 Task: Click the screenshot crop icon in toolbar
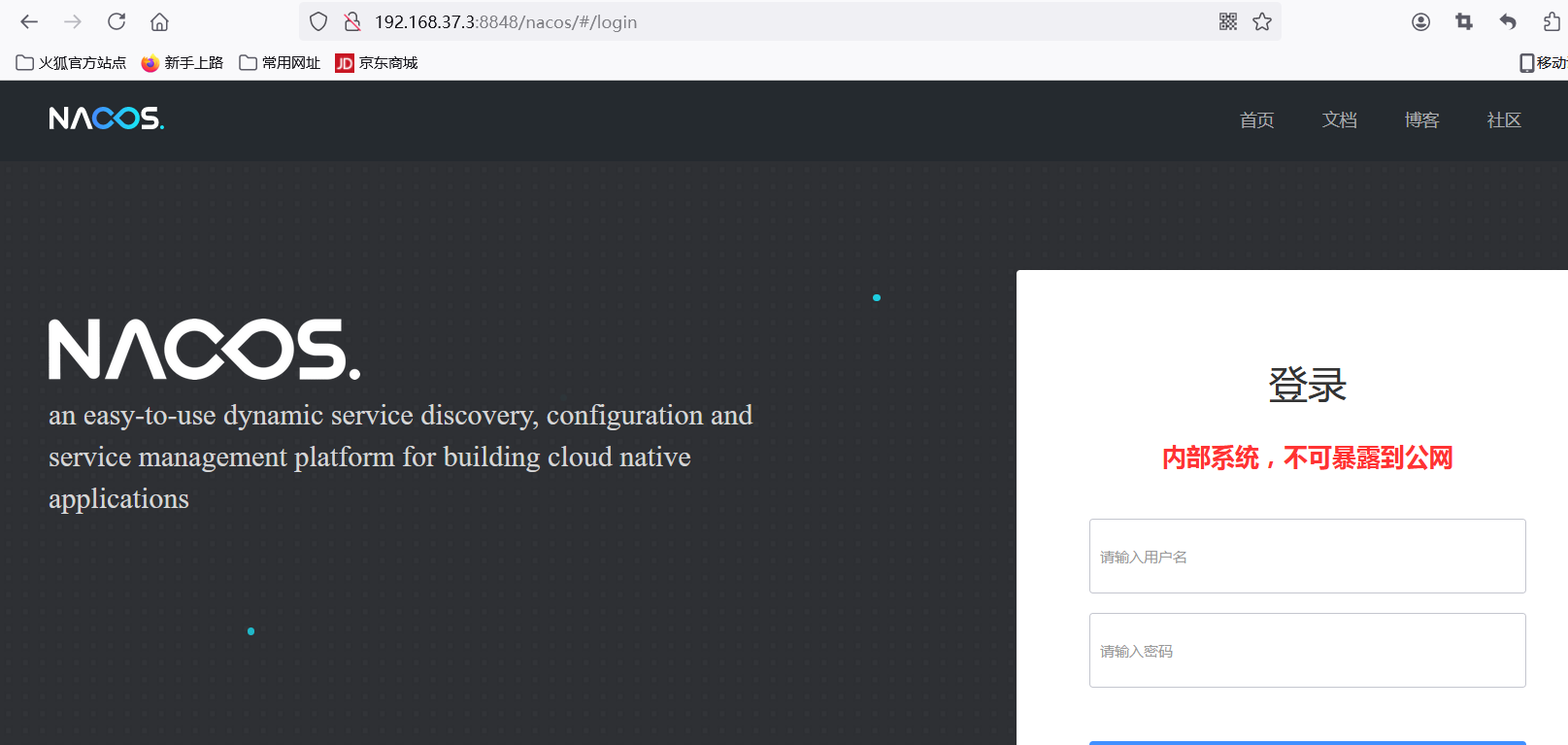[1464, 21]
